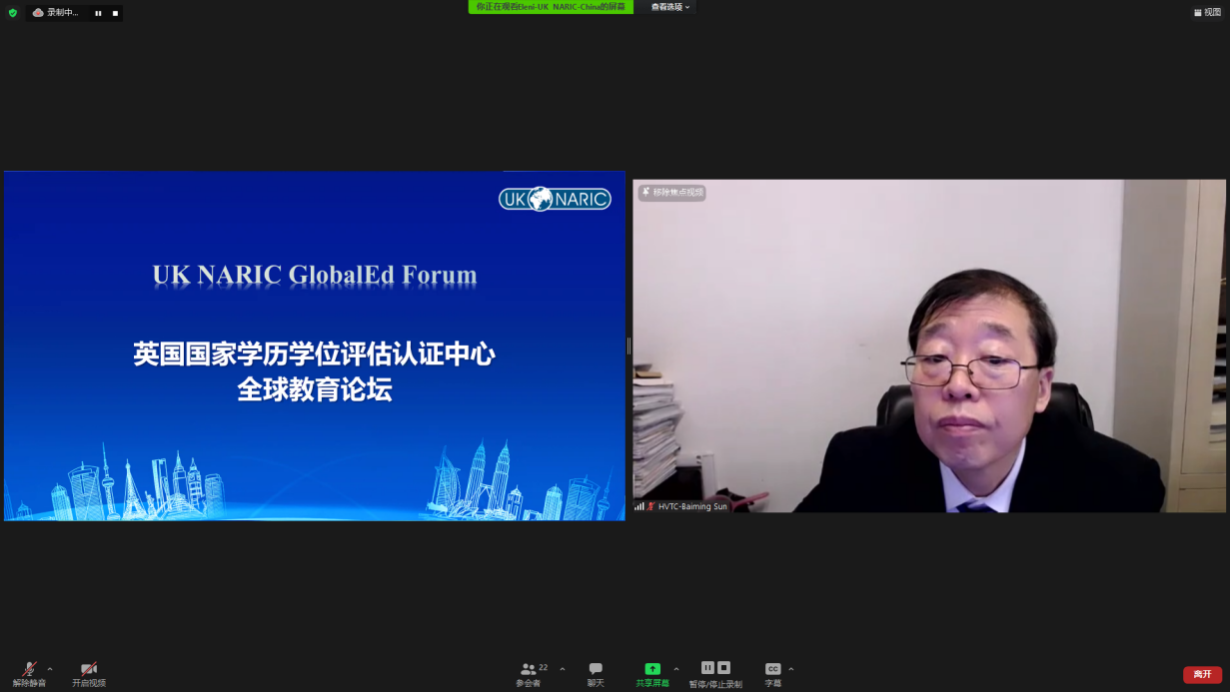Click the divider handle between slide and video
Viewport: 1230px width, 692px height.
click(x=629, y=346)
